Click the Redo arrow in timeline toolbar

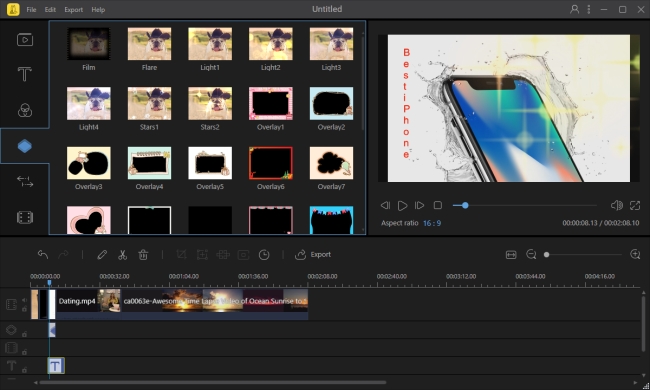63,254
